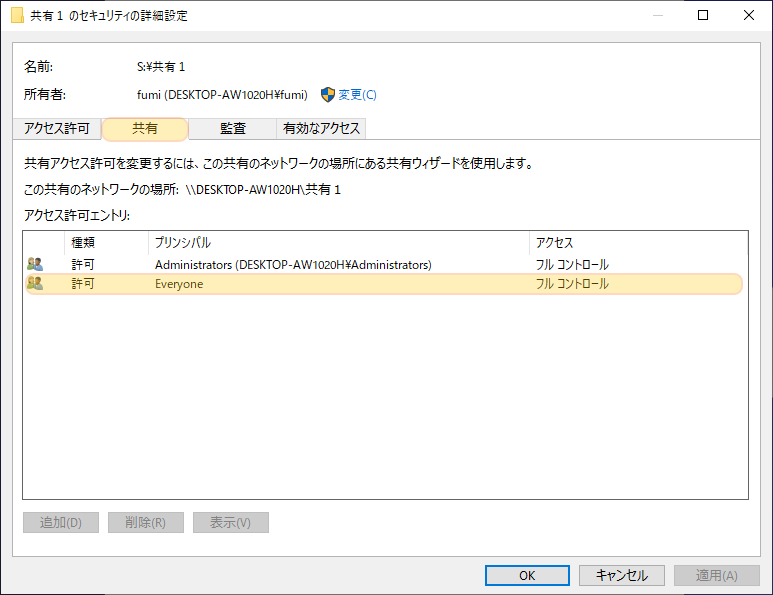The height and width of the screenshot is (595, 773).
Task: Click the アクセス column header
Action: click(x=638, y=243)
